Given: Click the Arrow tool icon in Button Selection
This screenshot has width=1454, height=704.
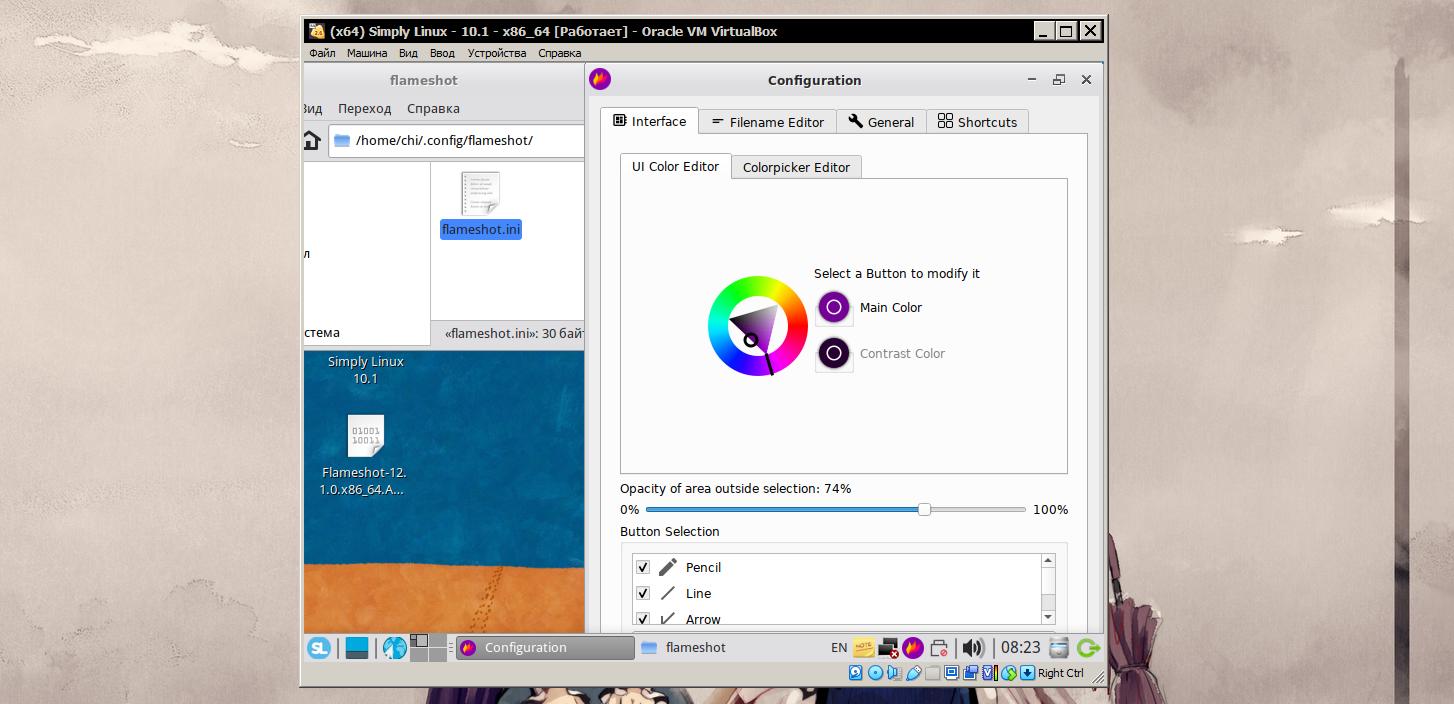Looking at the screenshot, I should click(668, 619).
